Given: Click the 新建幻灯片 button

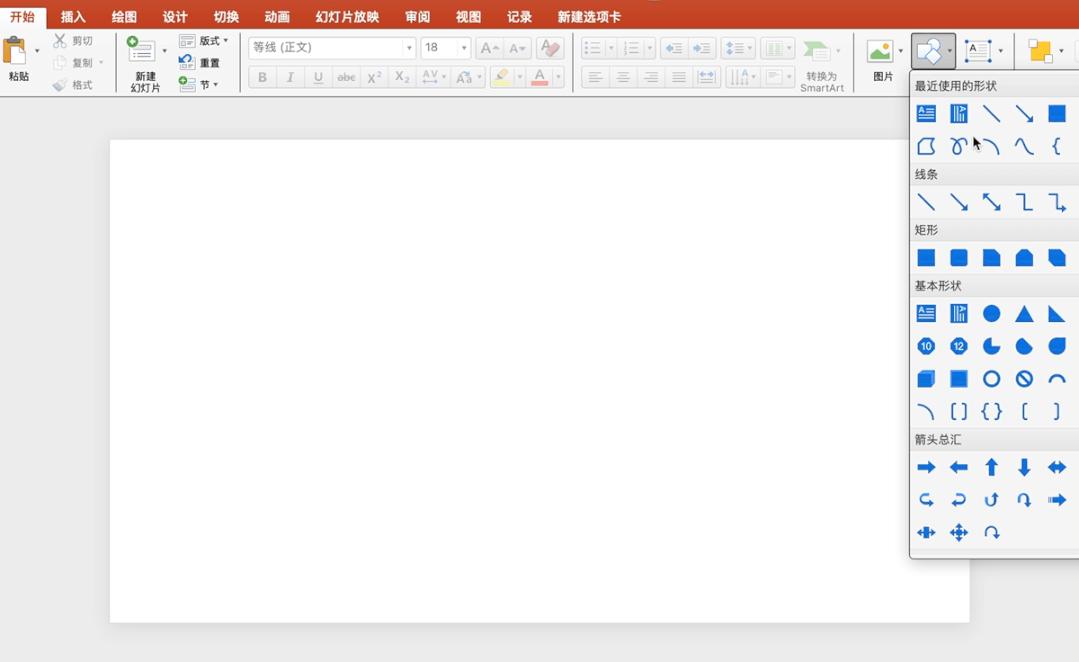Looking at the screenshot, I should pos(145,65).
